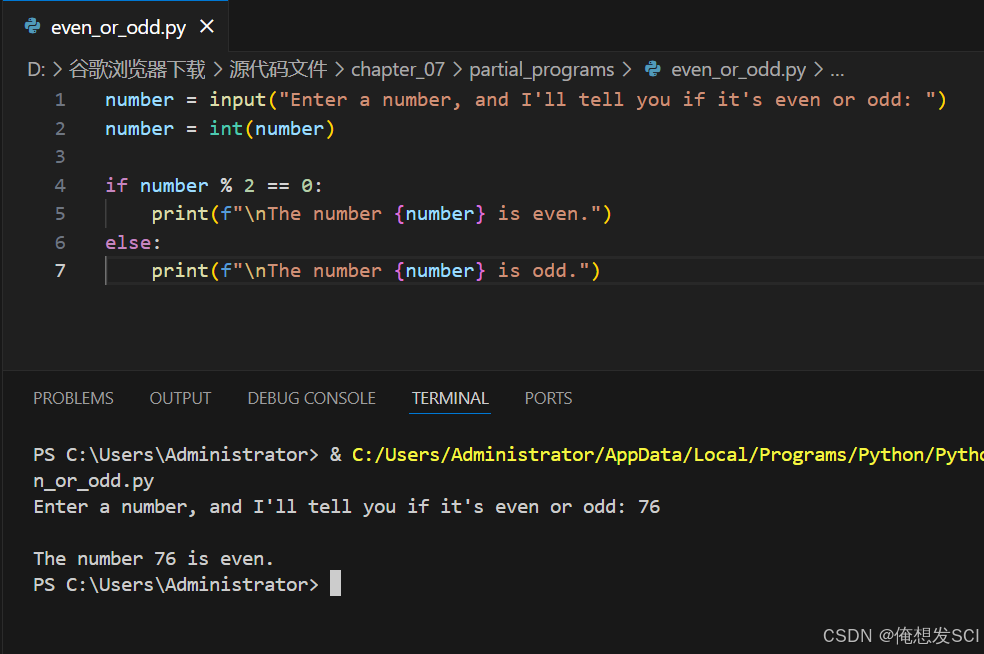Switch to the DEBUG CONSOLE panel tab
Image resolution: width=984 pixels, height=654 pixels.
(x=311, y=398)
